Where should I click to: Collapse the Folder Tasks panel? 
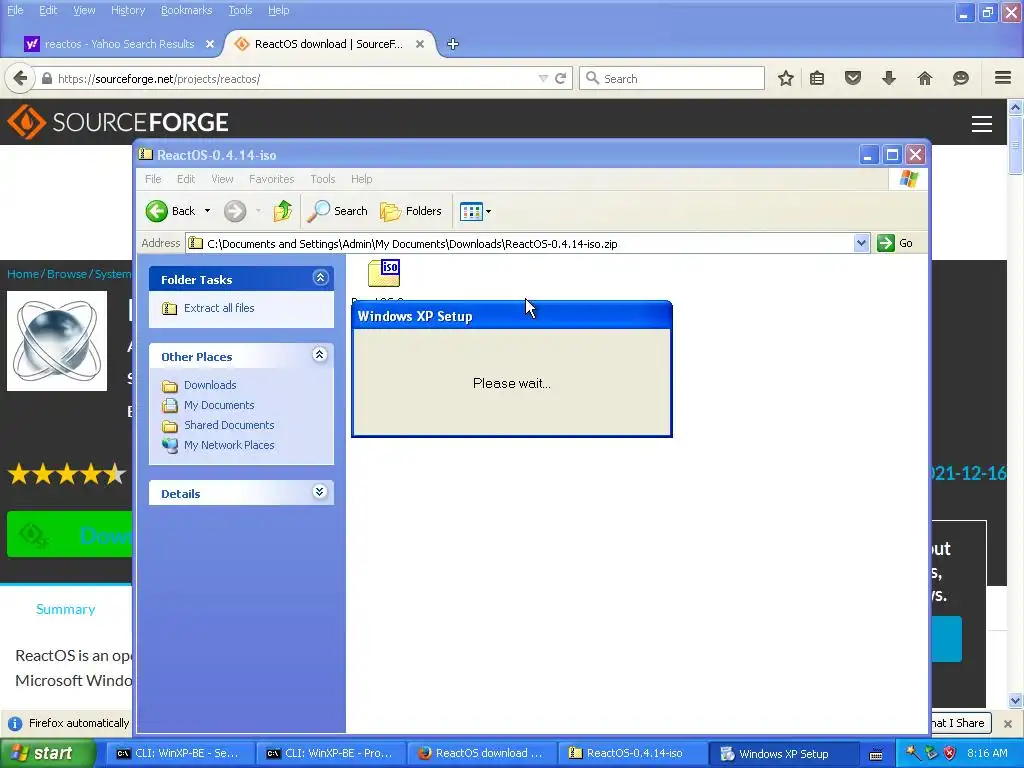pos(320,278)
